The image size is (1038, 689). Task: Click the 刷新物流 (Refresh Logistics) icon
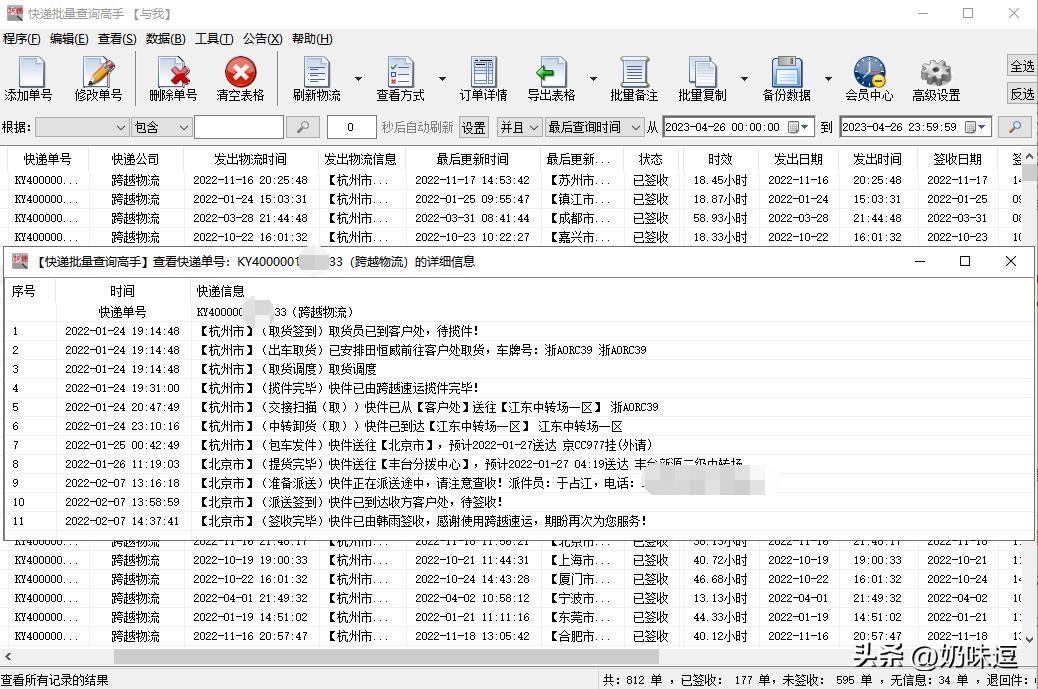tap(317, 76)
